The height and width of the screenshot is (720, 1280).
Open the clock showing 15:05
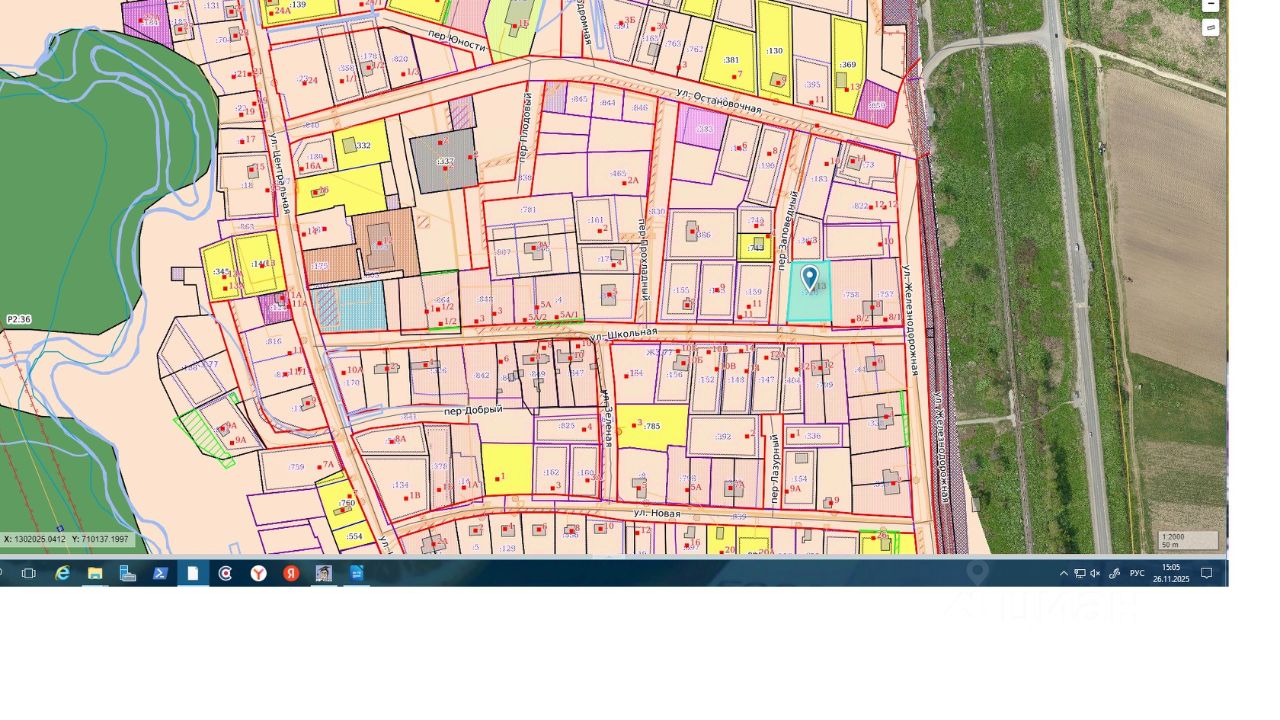tap(1170, 573)
